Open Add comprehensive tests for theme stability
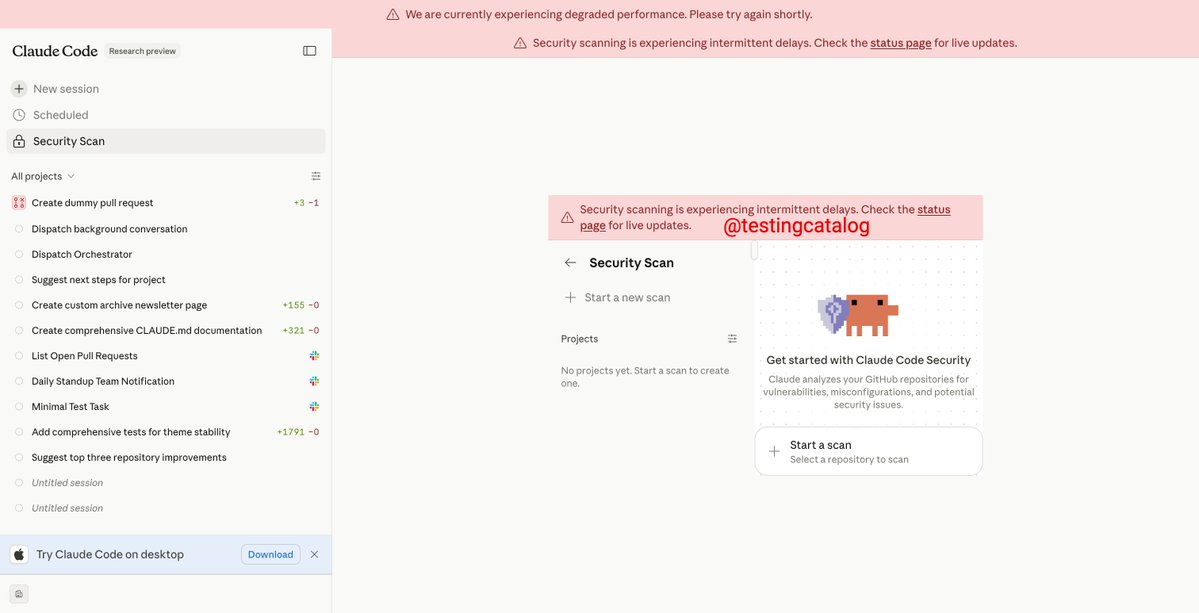The height and width of the screenshot is (613, 1199). click(166, 432)
